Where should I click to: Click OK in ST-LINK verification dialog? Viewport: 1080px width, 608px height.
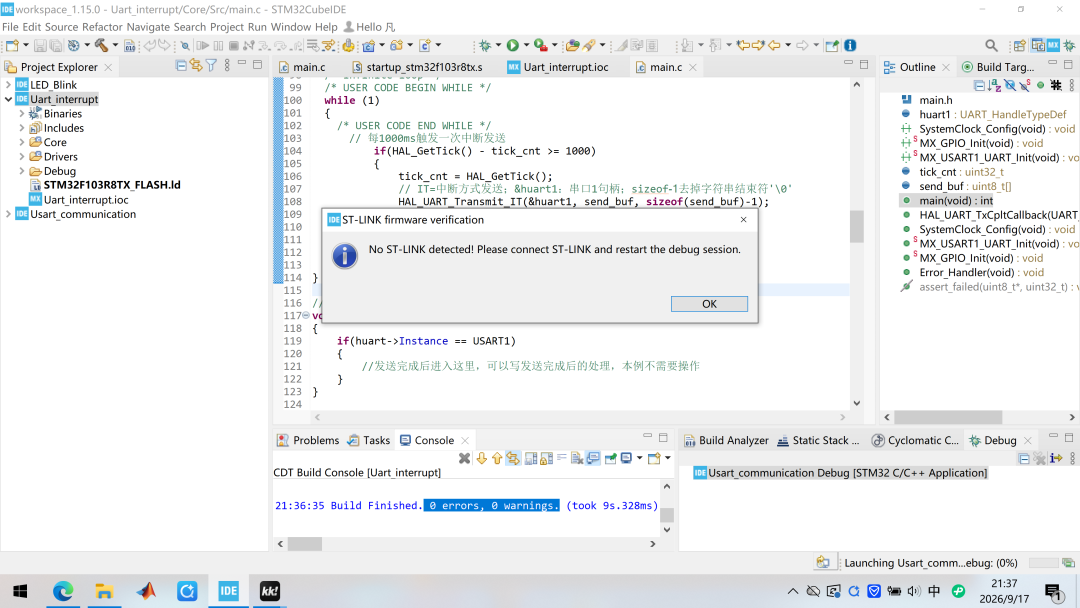click(709, 304)
